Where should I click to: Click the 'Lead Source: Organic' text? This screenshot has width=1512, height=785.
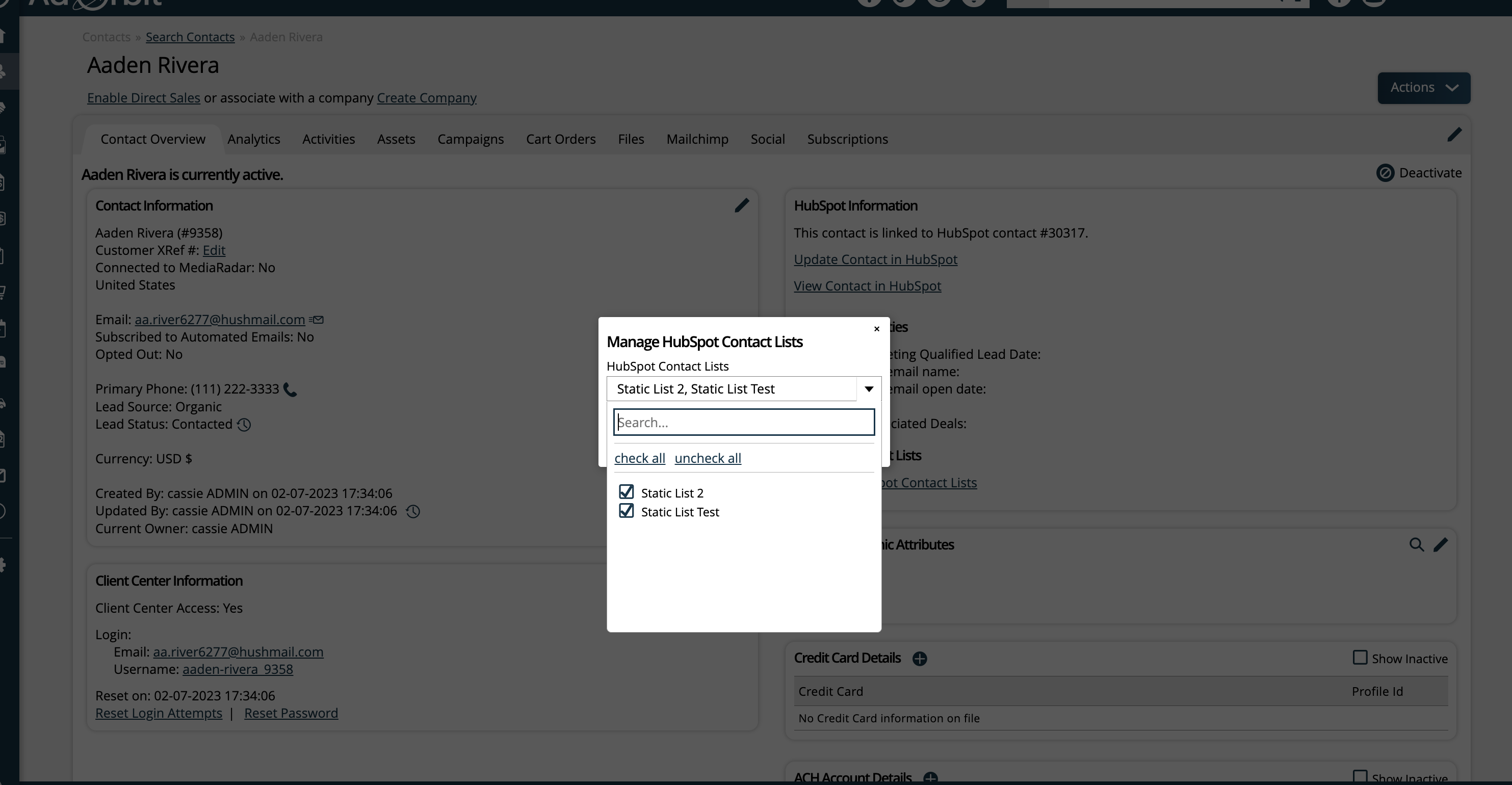click(x=159, y=407)
